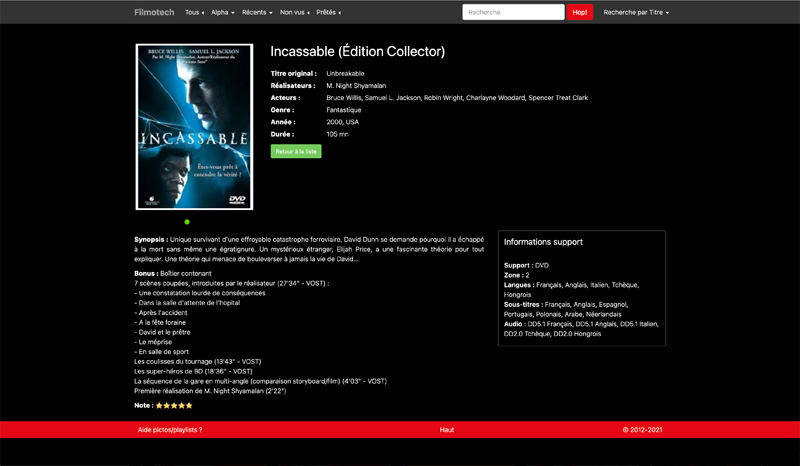This screenshot has width=800, height=466.
Task: Click the duration value 105 mn
Action: (337, 134)
